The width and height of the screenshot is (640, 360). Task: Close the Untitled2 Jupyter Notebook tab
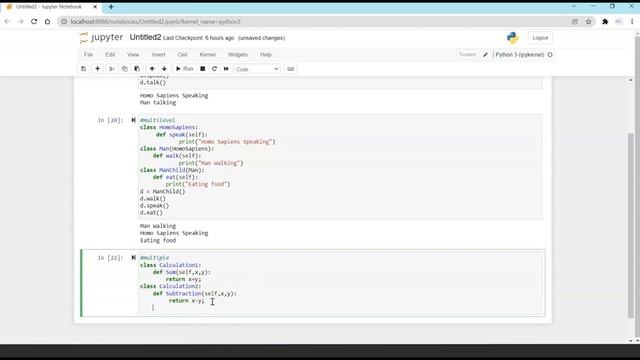click(x=95, y=7)
